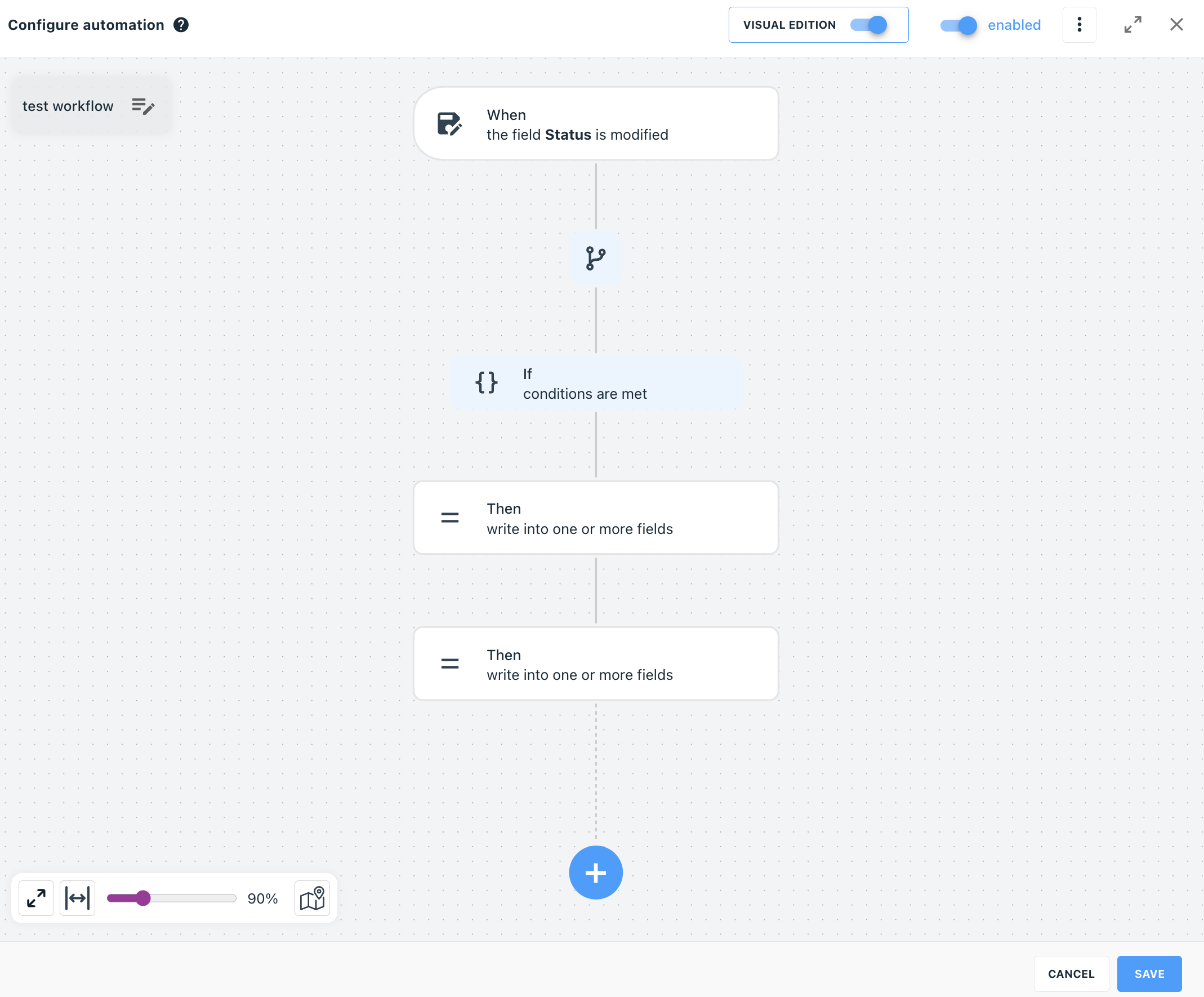Open the three-dot more options menu
The height and width of the screenshot is (997, 1204).
1079,25
